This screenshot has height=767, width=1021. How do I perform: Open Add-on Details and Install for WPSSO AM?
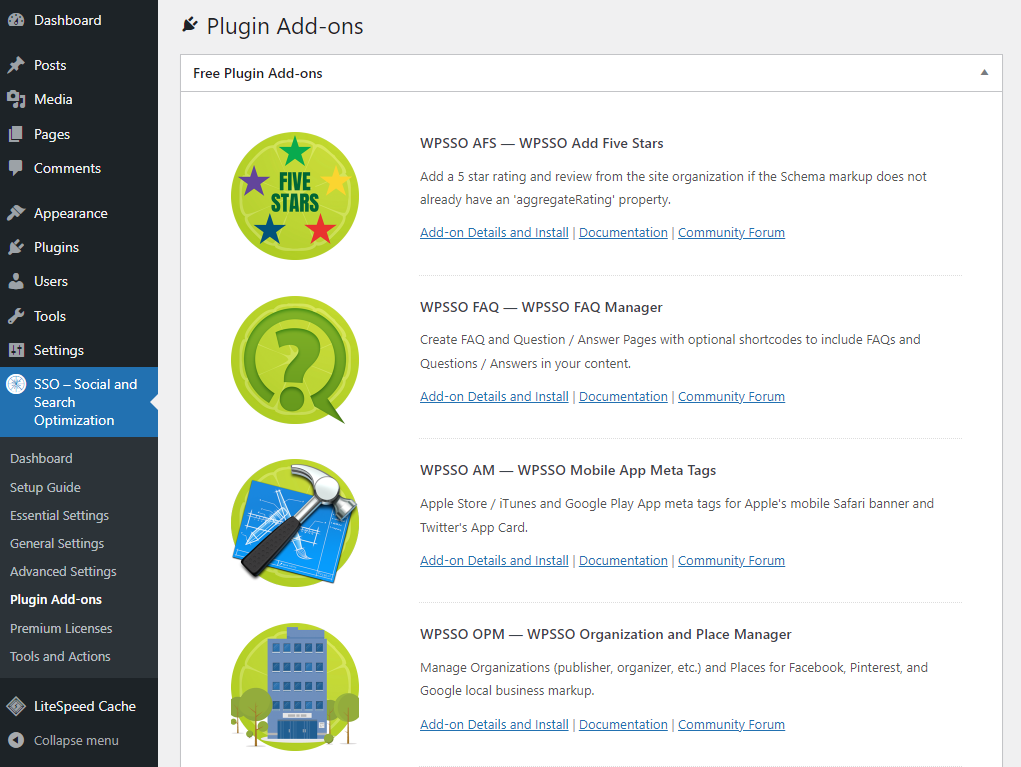pos(494,561)
